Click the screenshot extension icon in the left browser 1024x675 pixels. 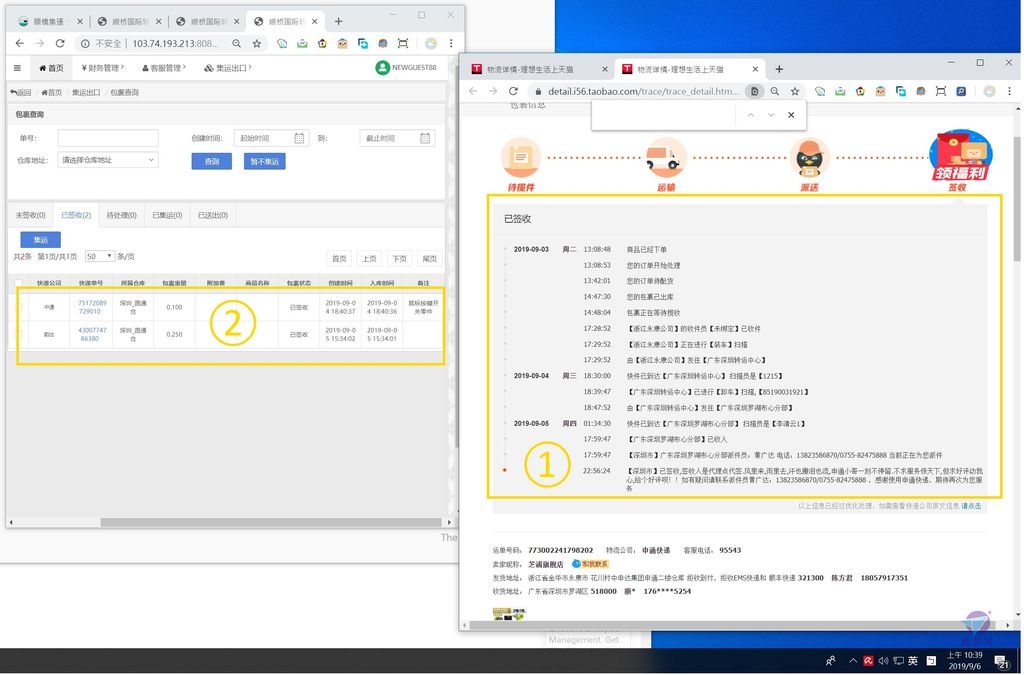[403, 43]
